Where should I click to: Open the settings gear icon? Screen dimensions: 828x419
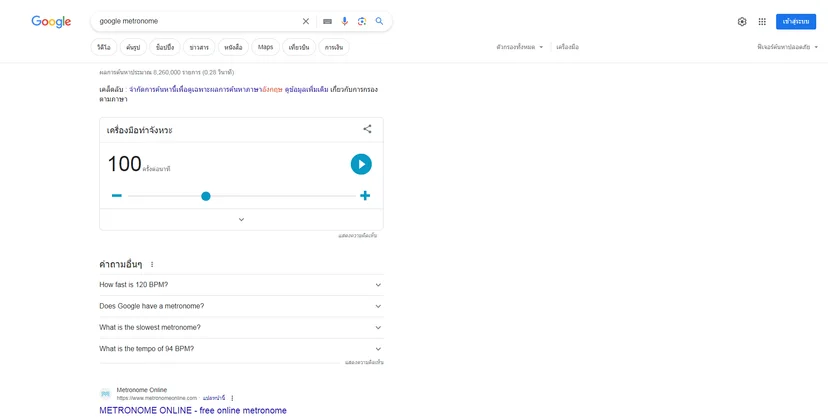pyautogui.click(x=742, y=22)
